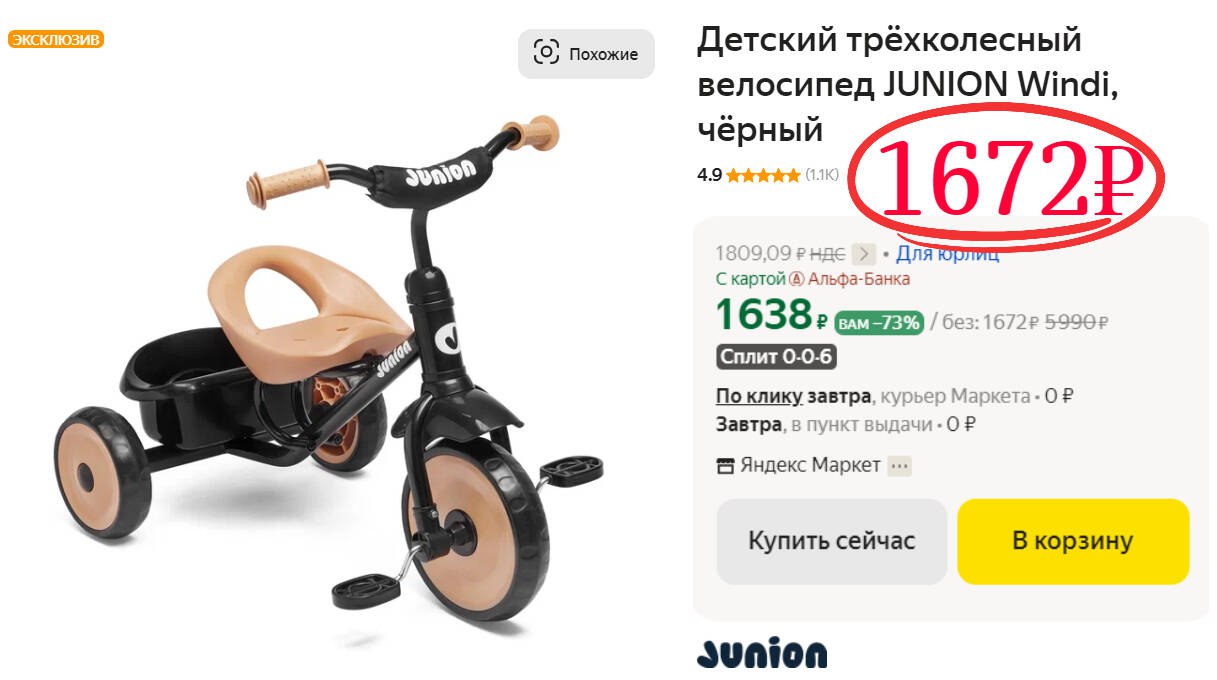The height and width of the screenshot is (680, 1217).
Task: Click the Alfa-Bank logo icon
Action: [x=796, y=279]
